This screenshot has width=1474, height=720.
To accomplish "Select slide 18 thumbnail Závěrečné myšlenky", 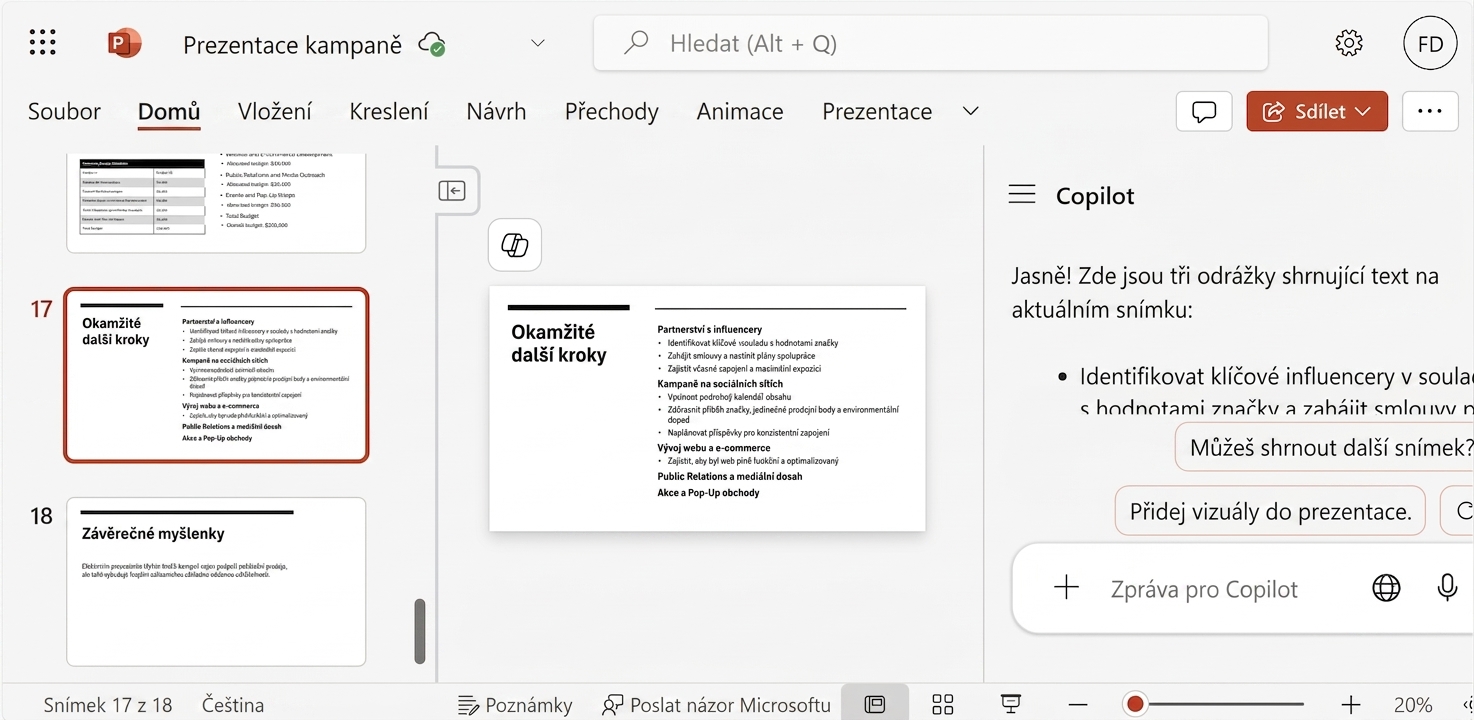I will tap(216, 582).
